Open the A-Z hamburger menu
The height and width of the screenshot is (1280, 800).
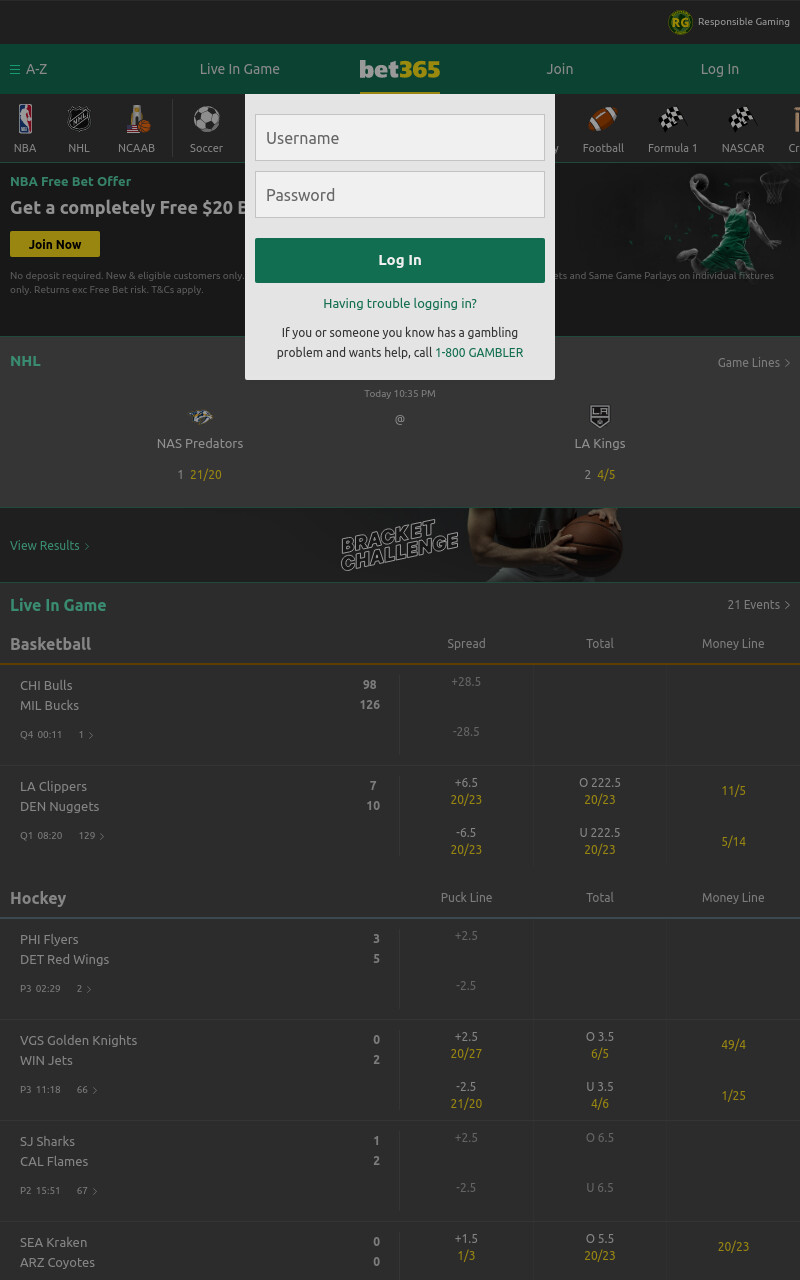29,69
